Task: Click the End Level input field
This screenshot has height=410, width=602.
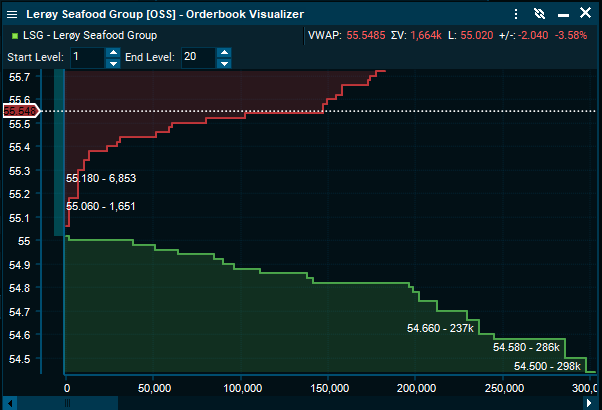Action: pos(197,58)
